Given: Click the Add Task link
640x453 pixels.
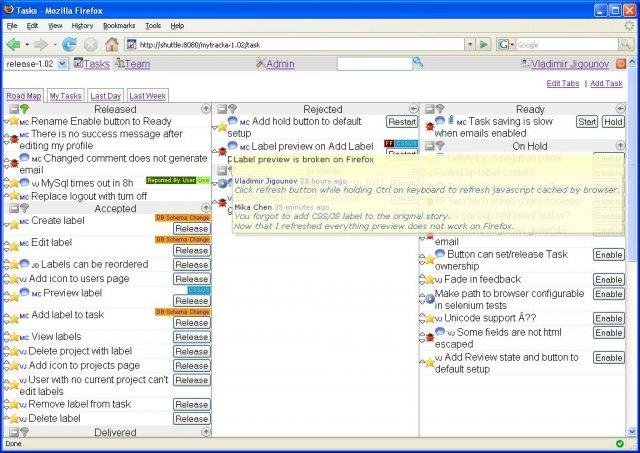Looking at the screenshot, I should click(606, 83).
